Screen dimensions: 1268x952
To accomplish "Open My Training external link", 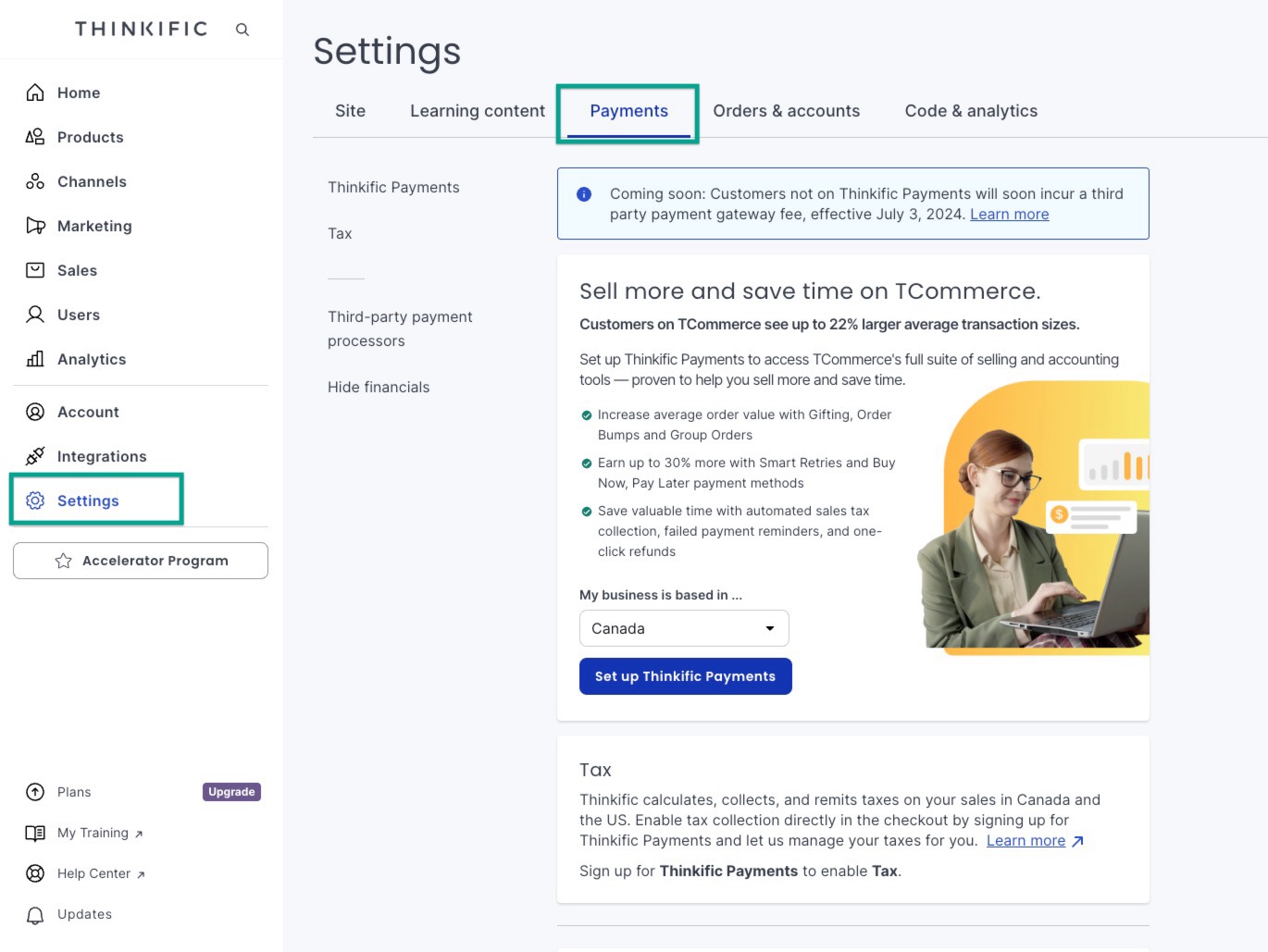I will click(x=100, y=833).
